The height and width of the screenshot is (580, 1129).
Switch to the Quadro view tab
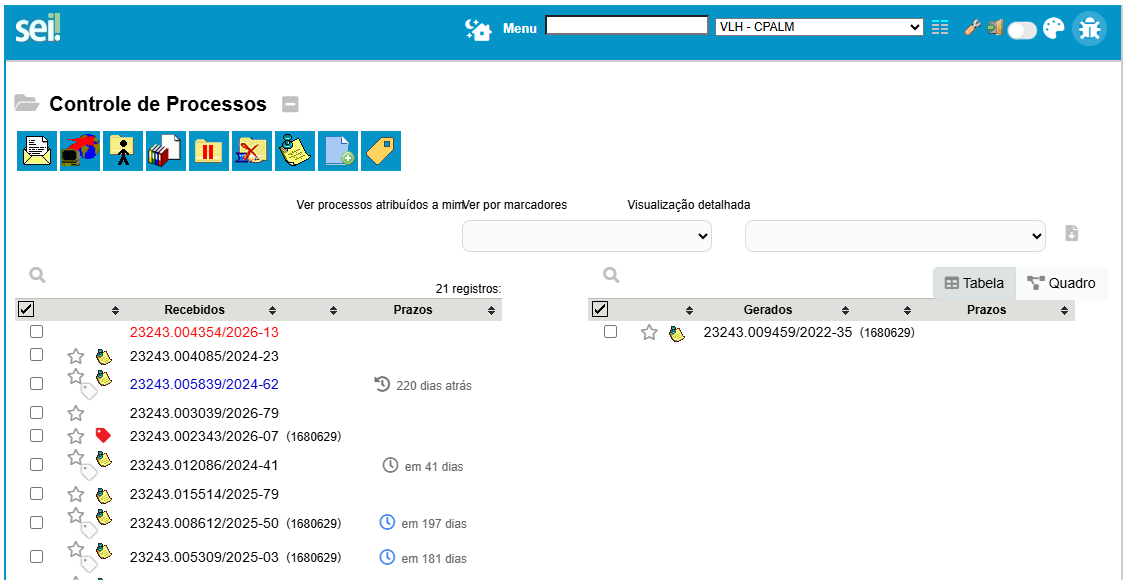coord(1061,283)
